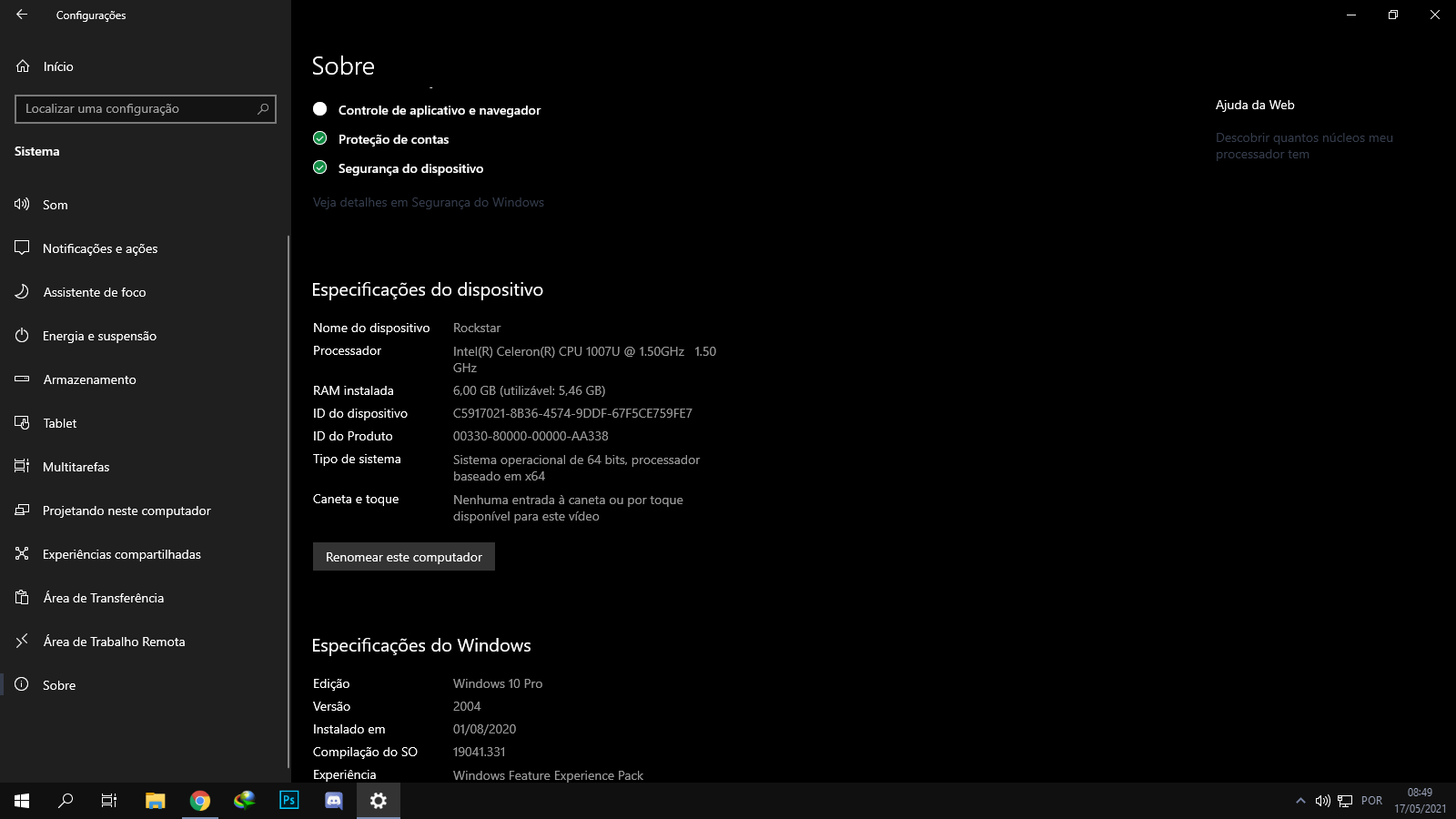Click the search magnifier in settings box

coord(263,108)
